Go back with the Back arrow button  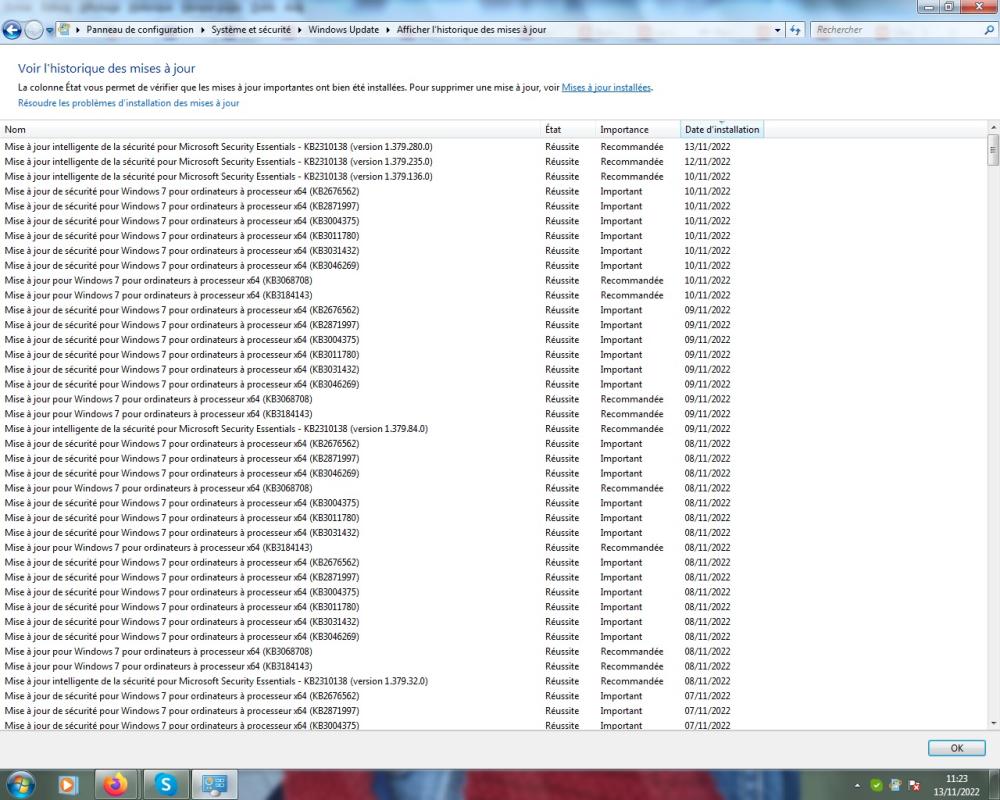tap(11, 29)
